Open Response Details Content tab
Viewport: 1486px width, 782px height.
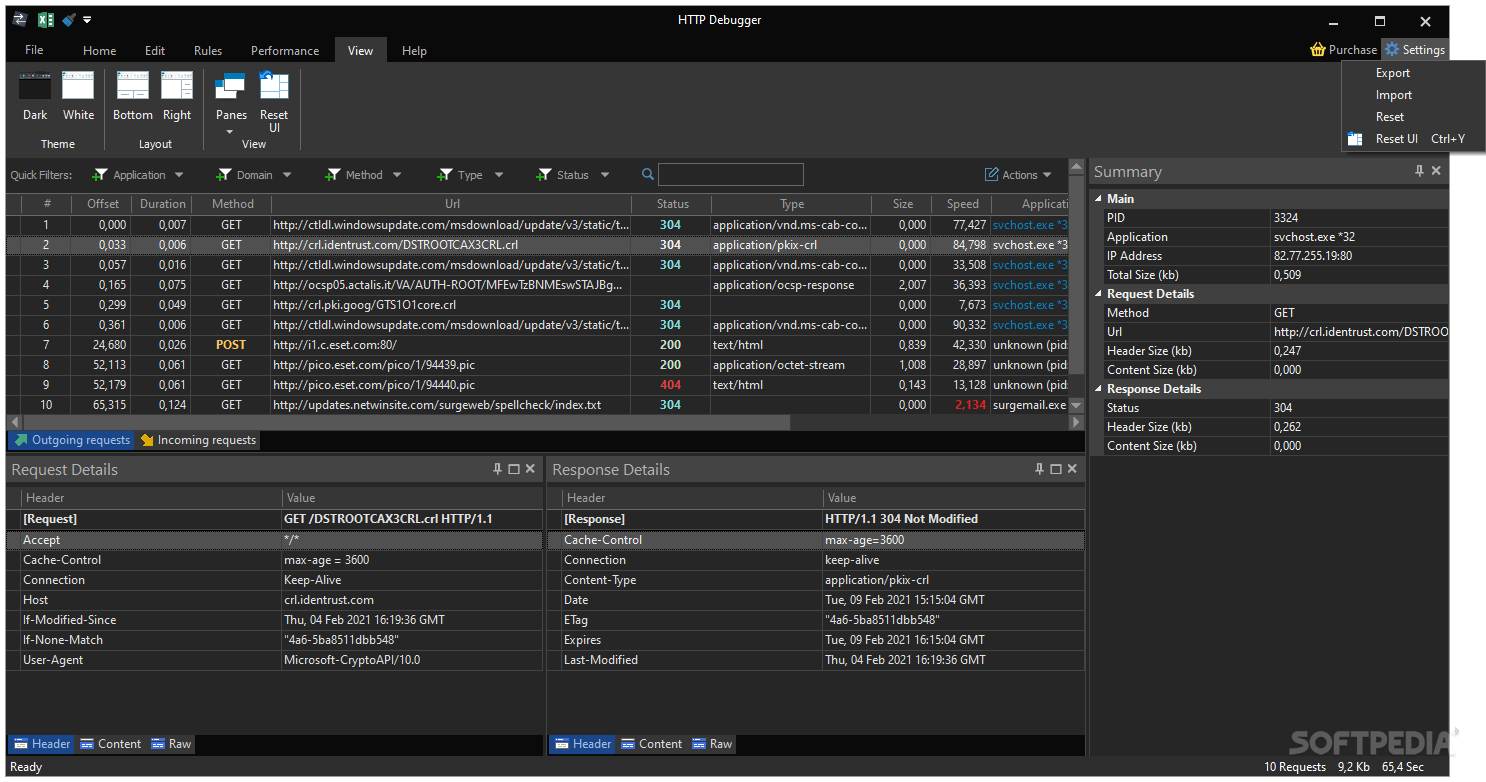pyautogui.click(x=652, y=744)
